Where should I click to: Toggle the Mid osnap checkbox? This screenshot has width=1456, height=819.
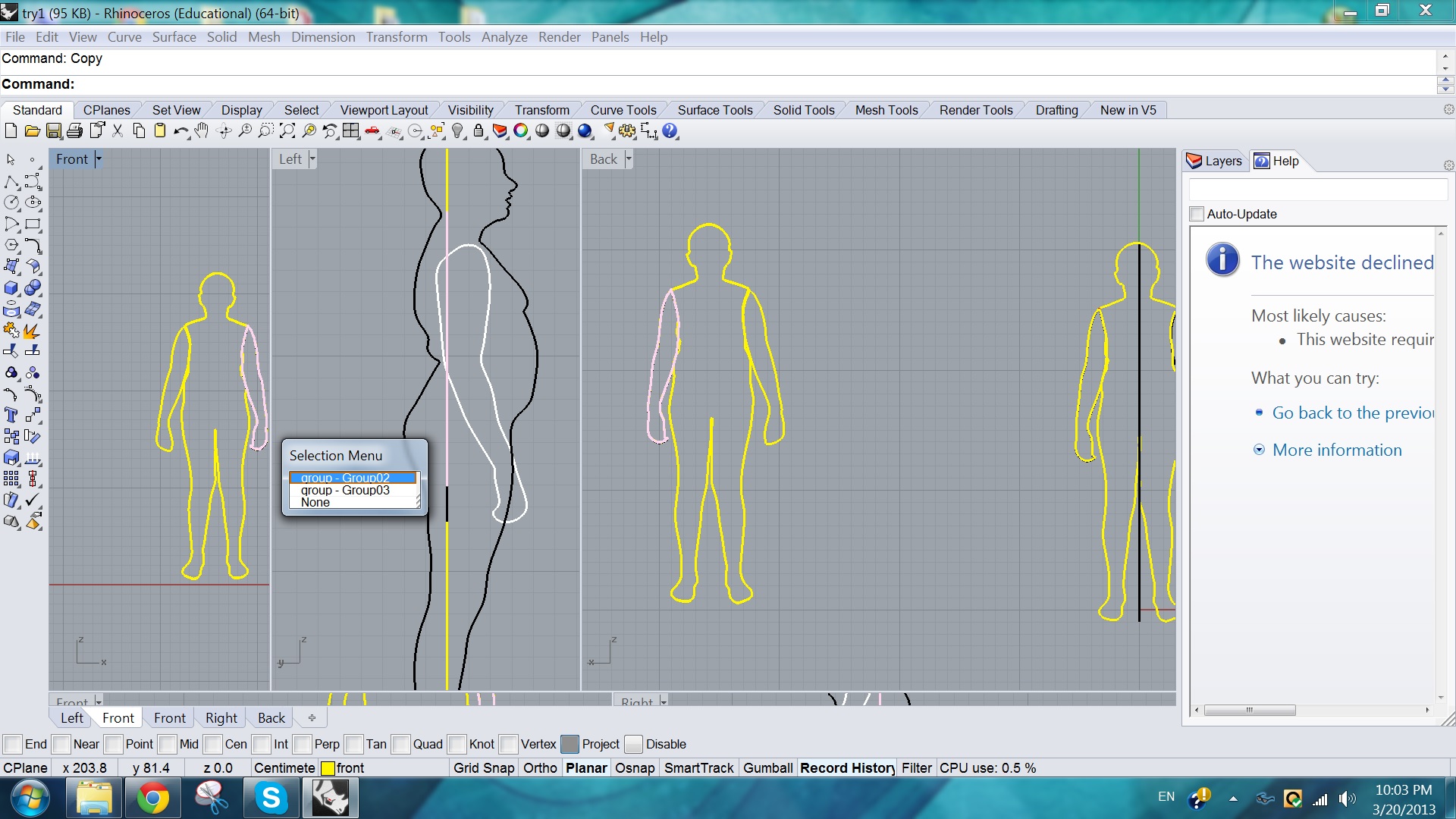(x=168, y=744)
